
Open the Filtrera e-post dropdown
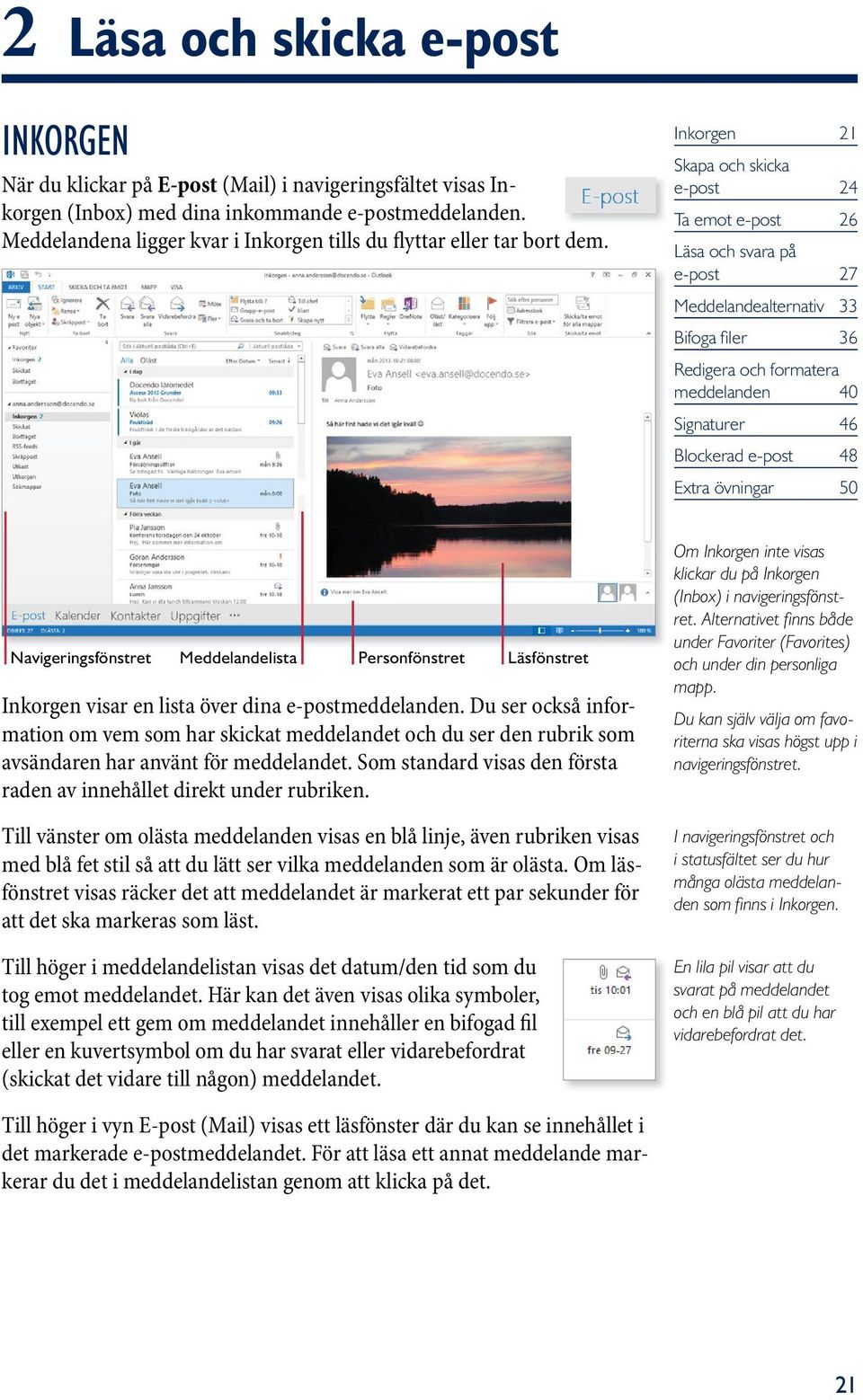531,321
